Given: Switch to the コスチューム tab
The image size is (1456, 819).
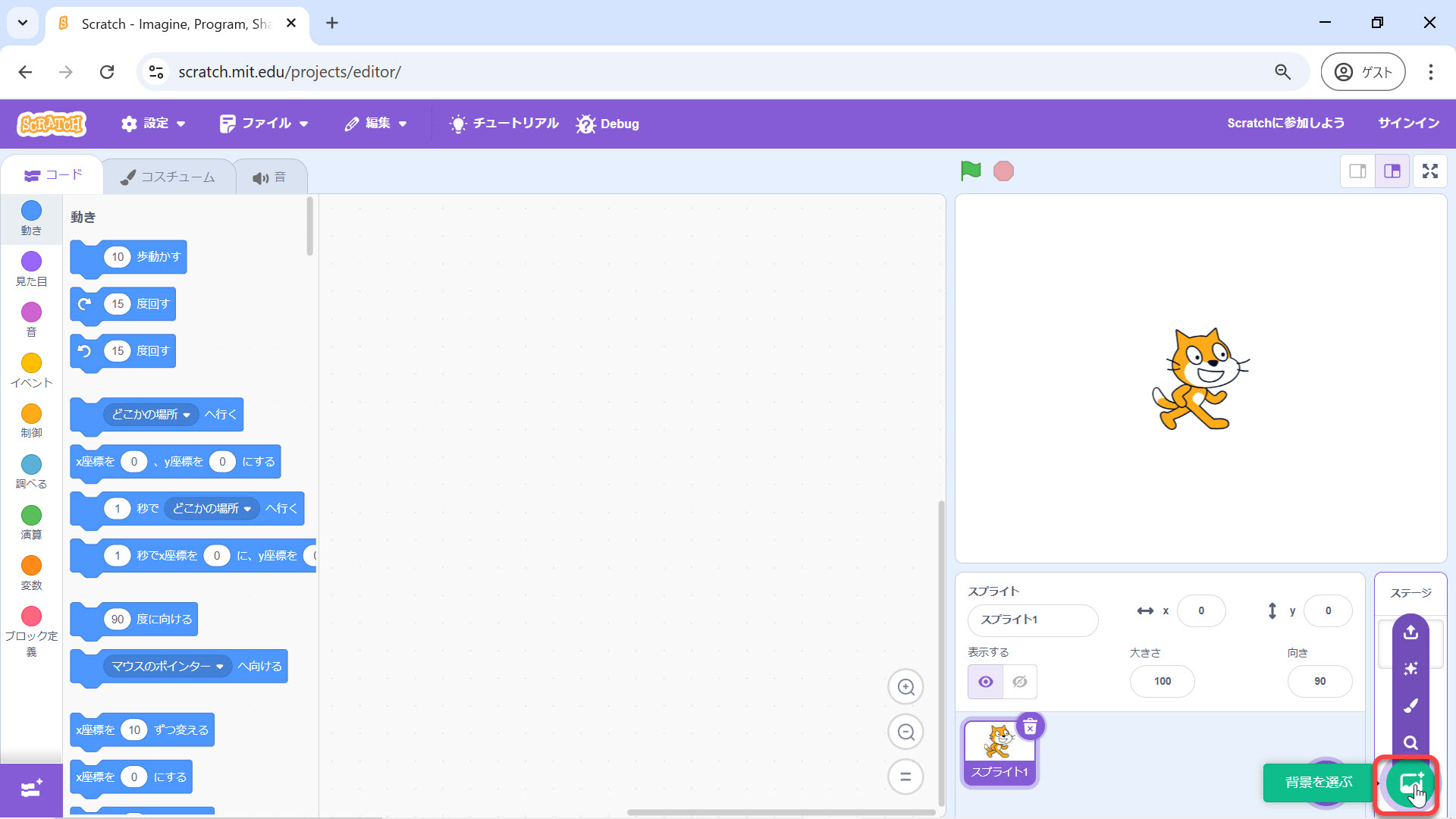Looking at the screenshot, I should coord(168,177).
